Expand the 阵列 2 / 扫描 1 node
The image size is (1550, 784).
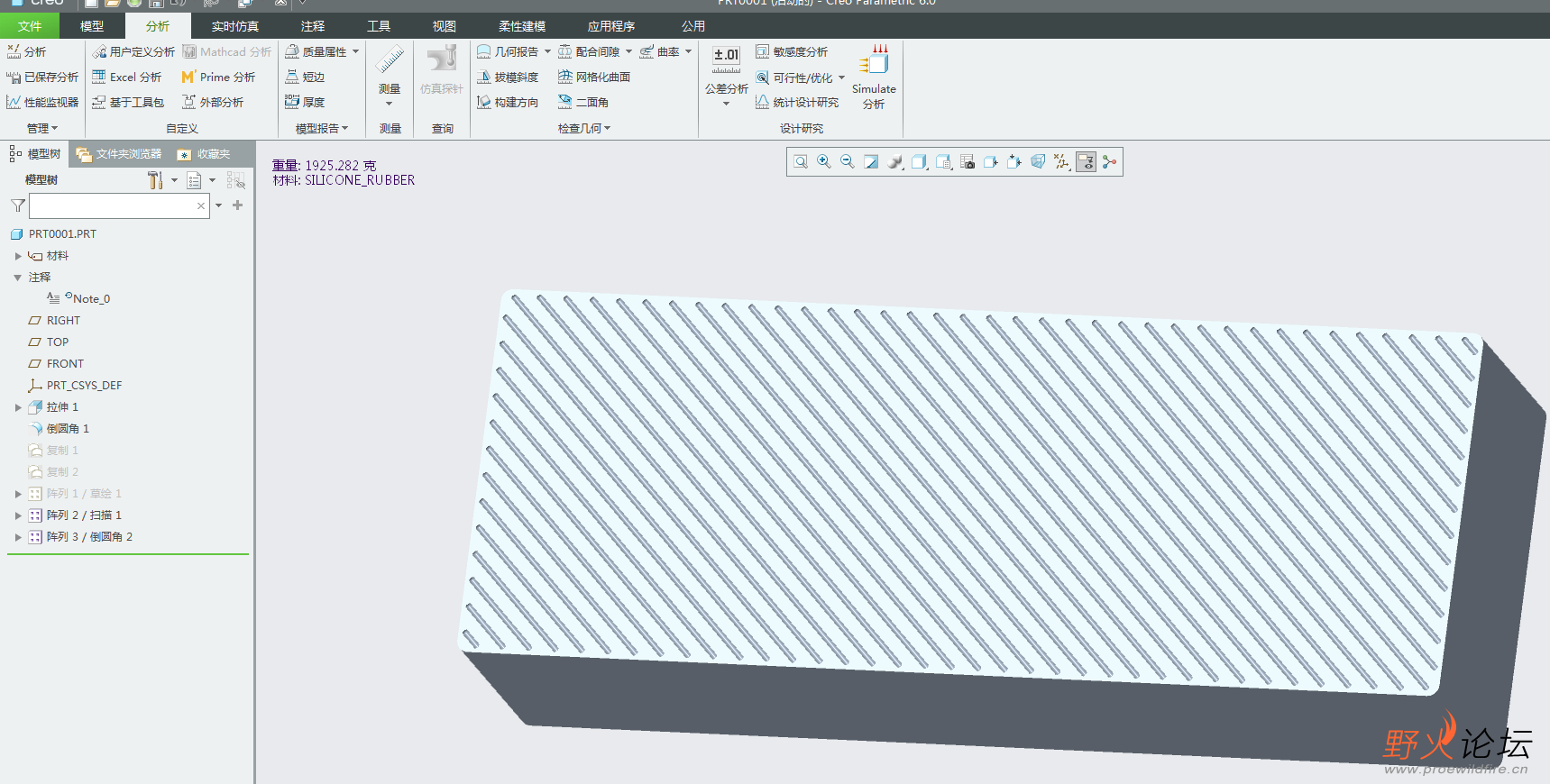tap(18, 515)
